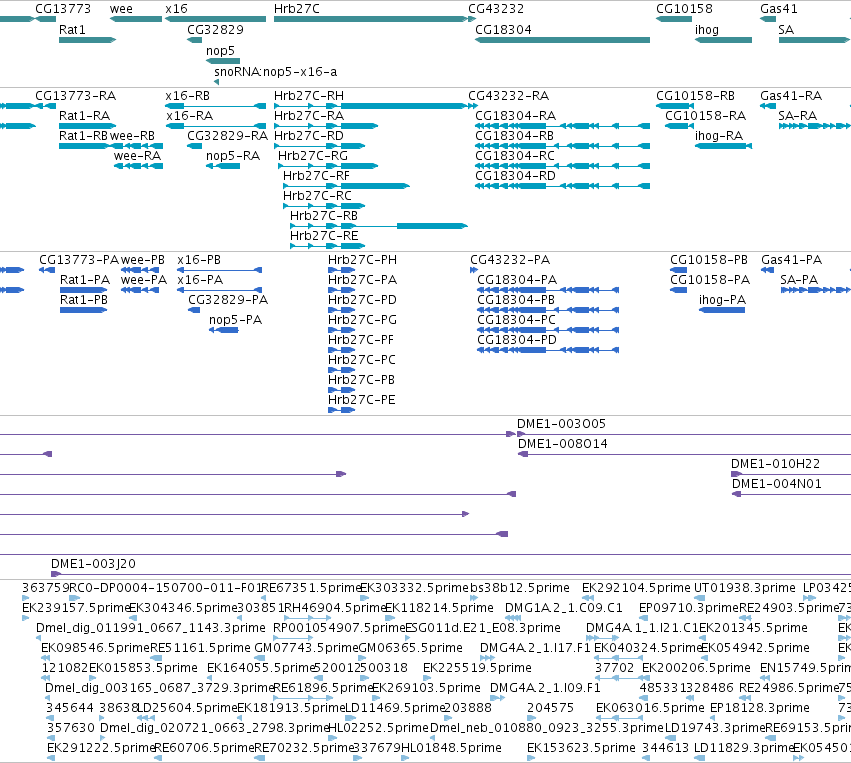Select EST HL02252.5prime
851x763 pixels.
click(332, 738)
